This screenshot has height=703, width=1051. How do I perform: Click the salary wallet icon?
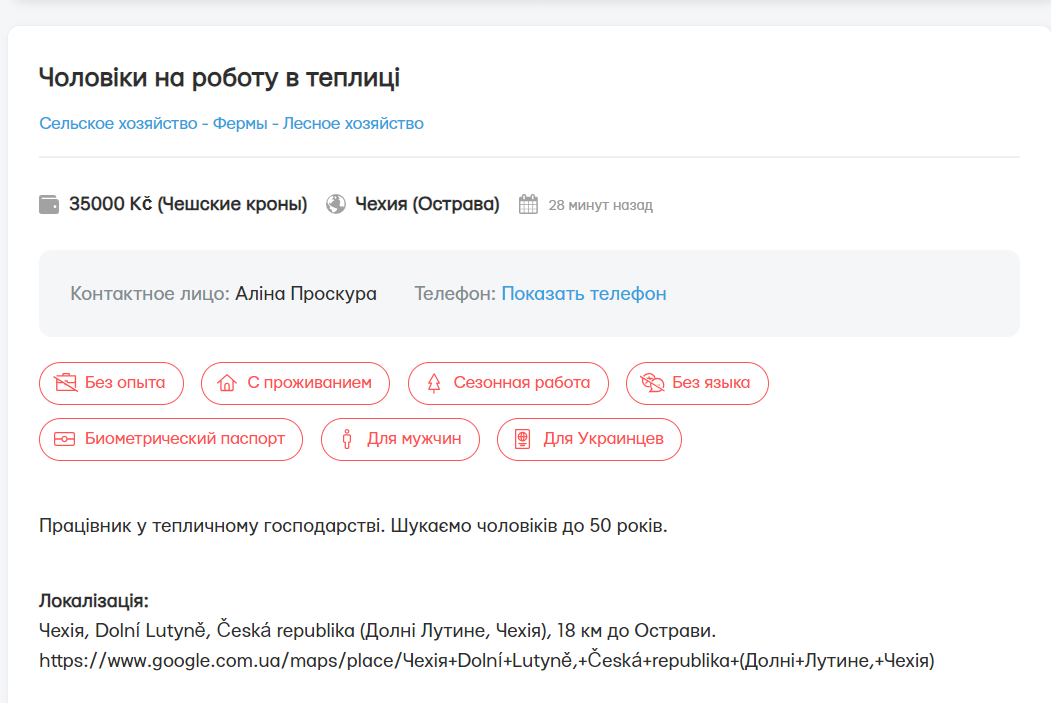(x=50, y=203)
